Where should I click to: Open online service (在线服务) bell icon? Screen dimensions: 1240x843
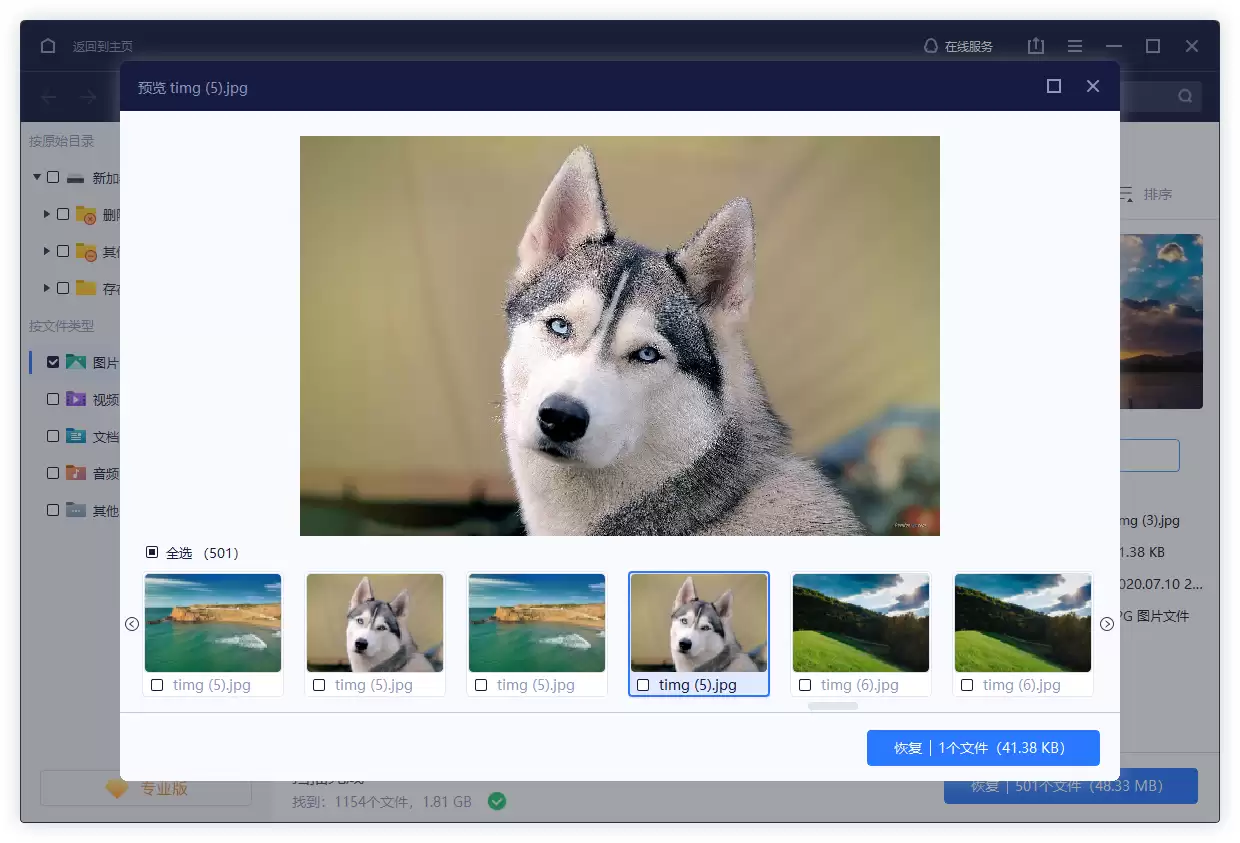tap(931, 46)
